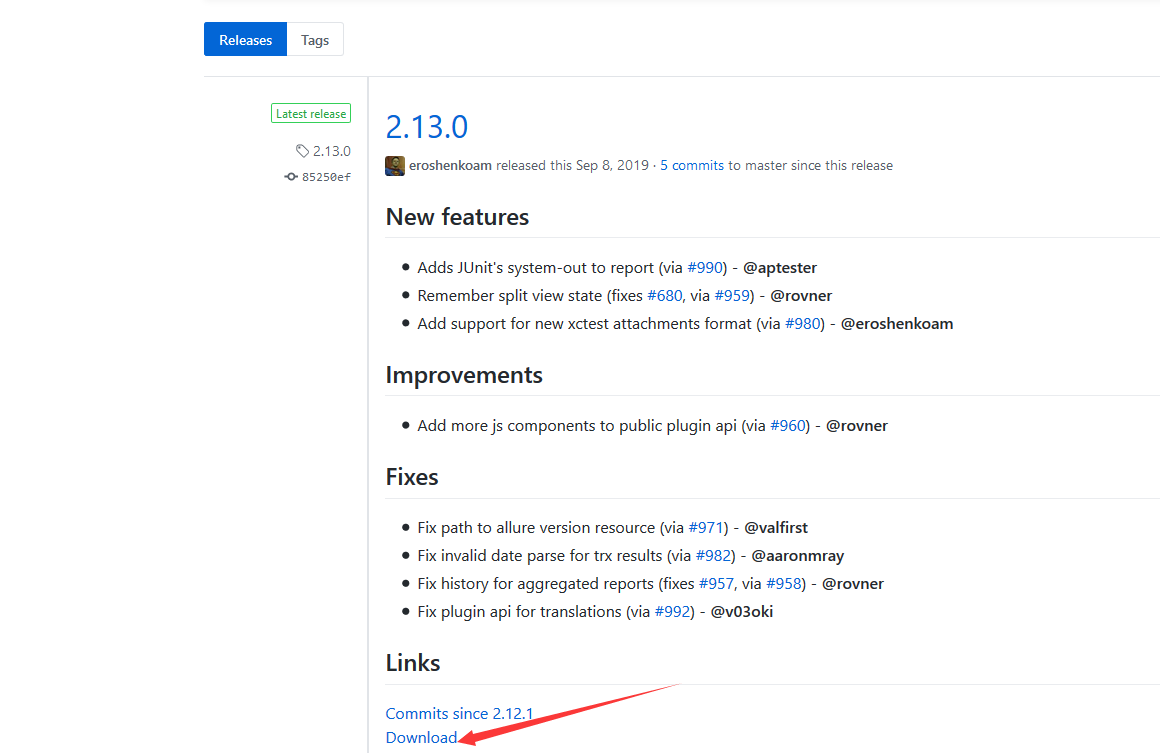Open pull request #982
The height and width of the screenshot is (753, 1160).
[713, 556]
